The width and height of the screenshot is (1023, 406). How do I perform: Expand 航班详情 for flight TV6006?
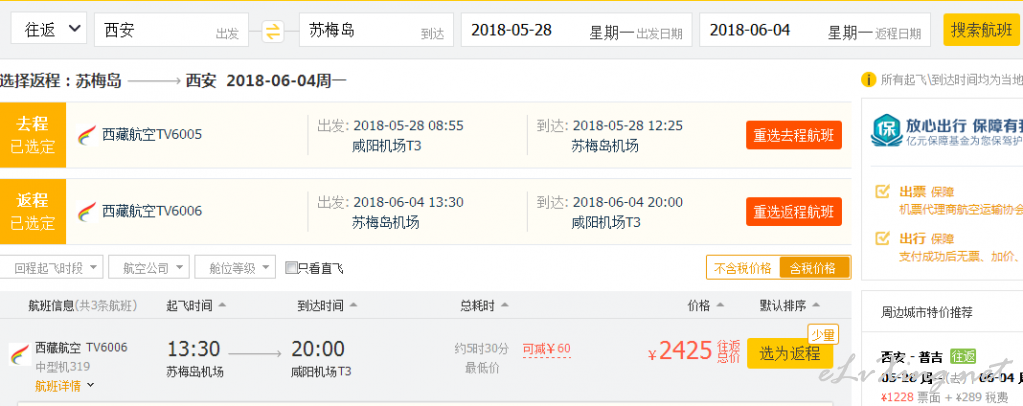[x=65, y=386]
